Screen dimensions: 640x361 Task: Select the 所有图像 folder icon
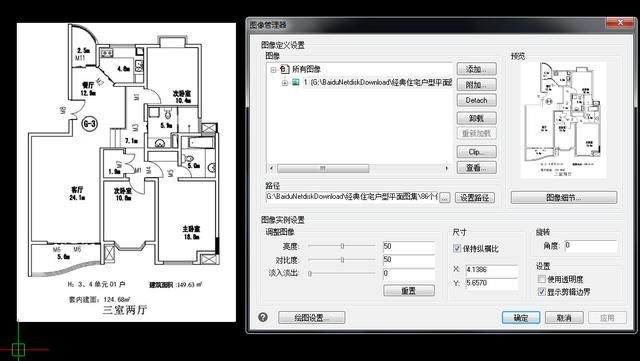coord(284,69)
